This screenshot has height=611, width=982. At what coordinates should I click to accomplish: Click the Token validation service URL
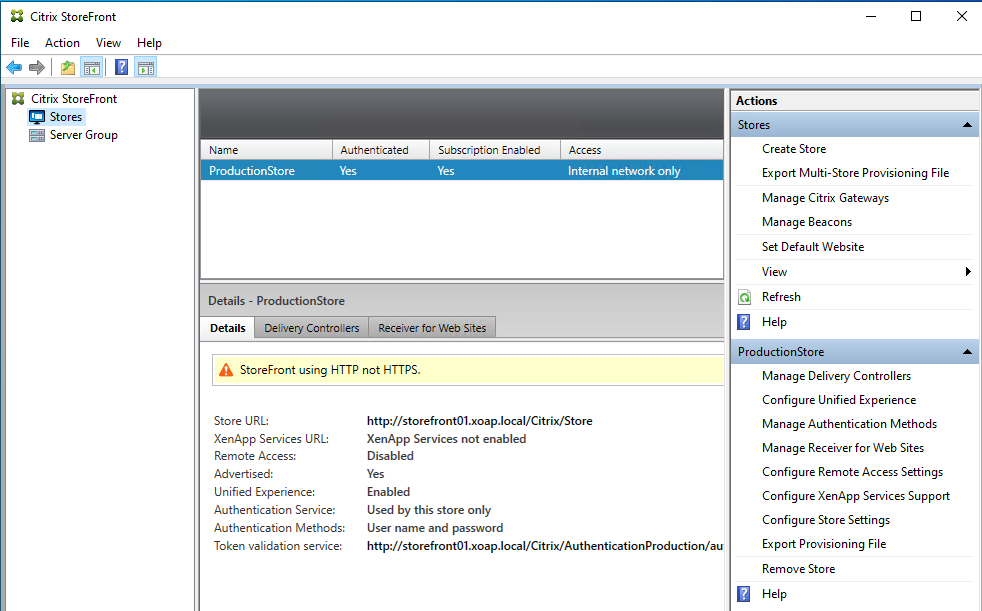[545, 546]
